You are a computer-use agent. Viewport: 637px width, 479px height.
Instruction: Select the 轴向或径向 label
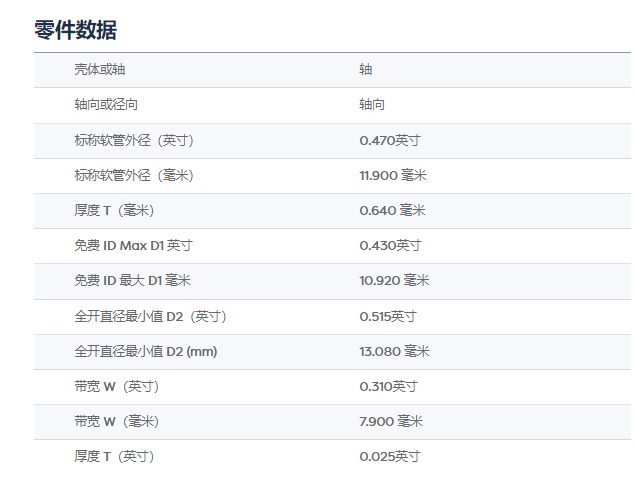pyautogui.click(x=106, y=105)
